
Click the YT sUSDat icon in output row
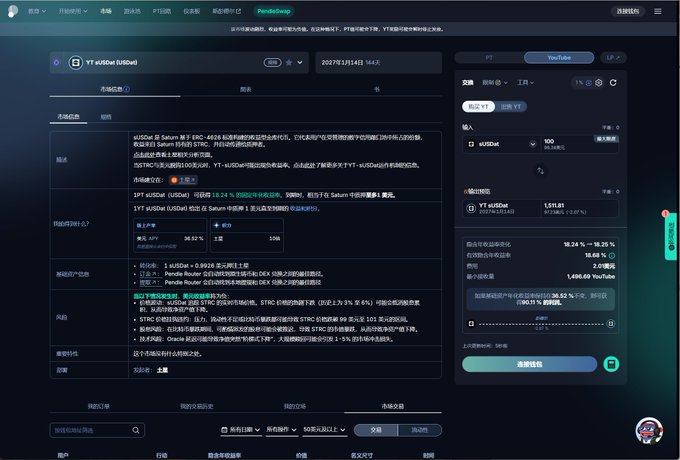click(471, 209)
